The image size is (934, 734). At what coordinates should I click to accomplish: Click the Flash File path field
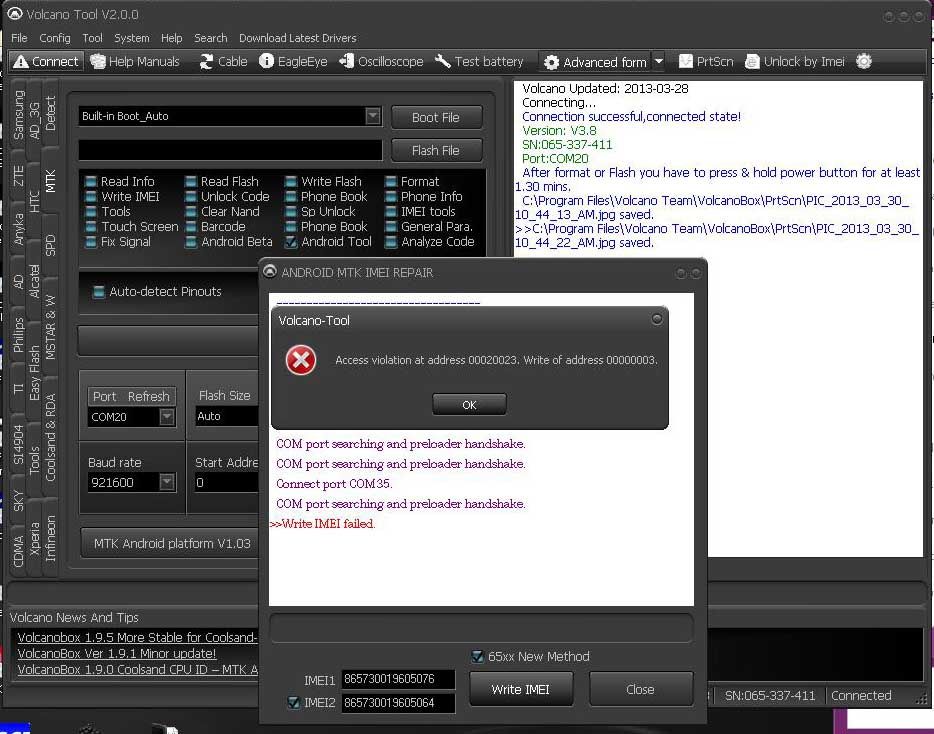coord(231,150)
